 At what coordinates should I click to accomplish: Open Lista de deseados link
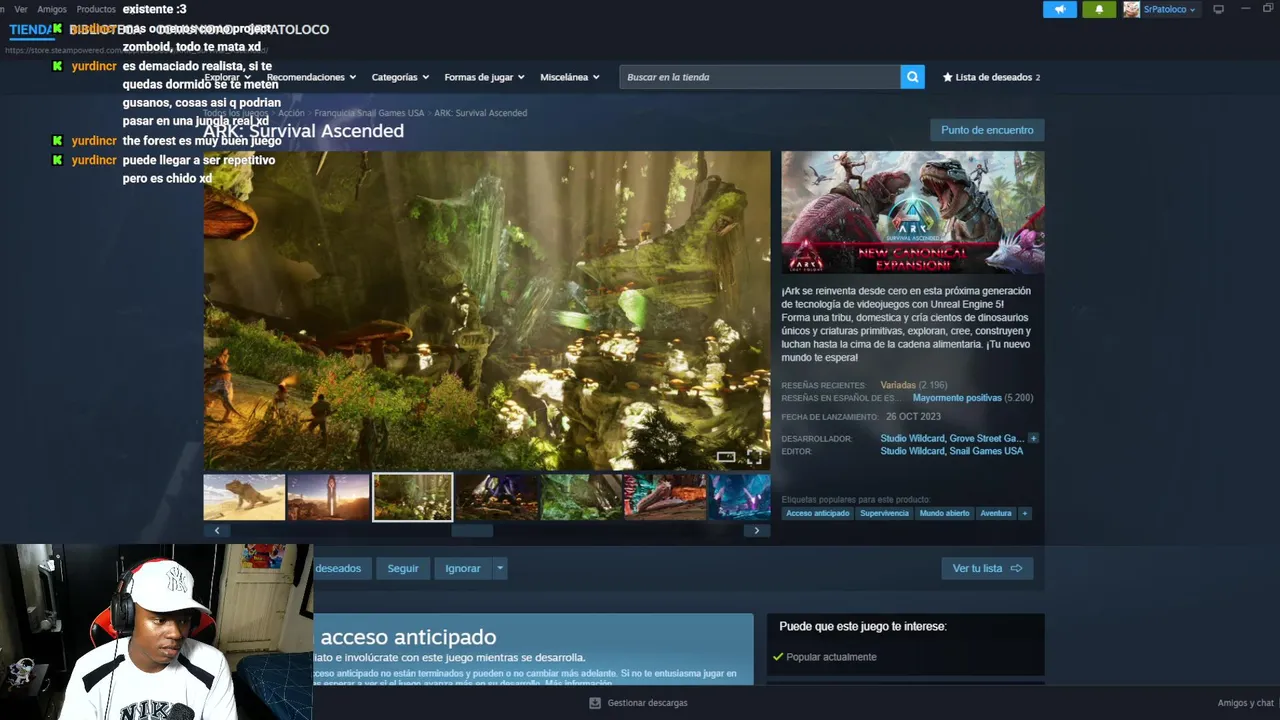(992, 77)
